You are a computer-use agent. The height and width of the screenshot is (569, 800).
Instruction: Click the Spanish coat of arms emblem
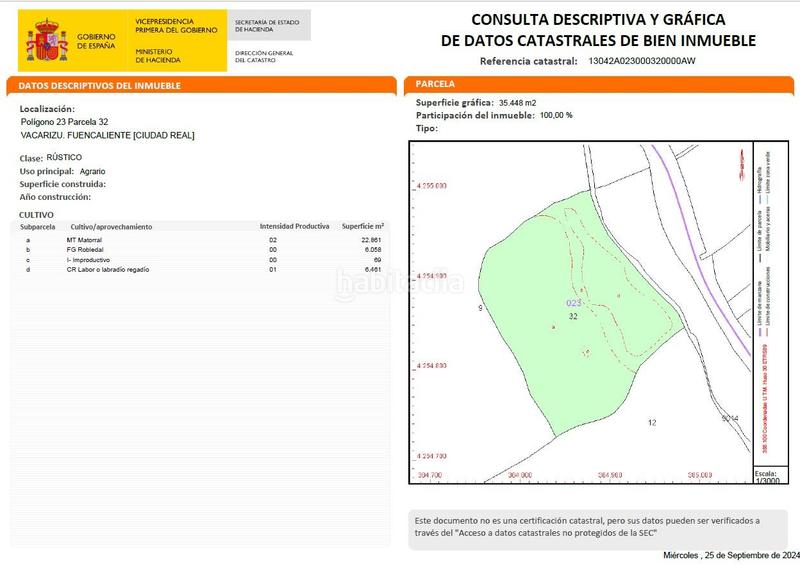[43, 36]
